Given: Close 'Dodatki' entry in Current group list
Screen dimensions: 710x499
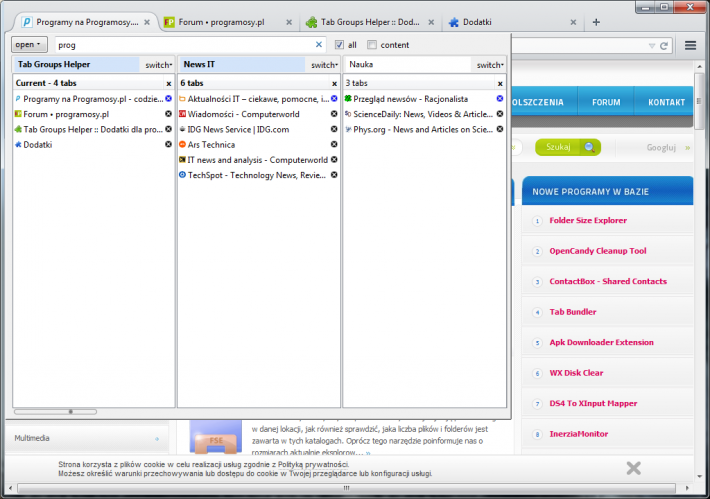Looking at the screenshot, I should 168,144.
